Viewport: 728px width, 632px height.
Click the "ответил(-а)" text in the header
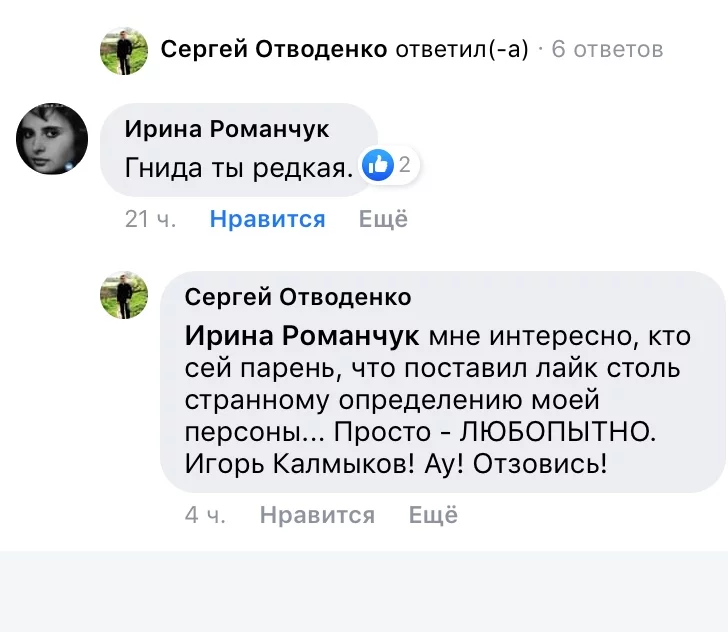point(462,49)
